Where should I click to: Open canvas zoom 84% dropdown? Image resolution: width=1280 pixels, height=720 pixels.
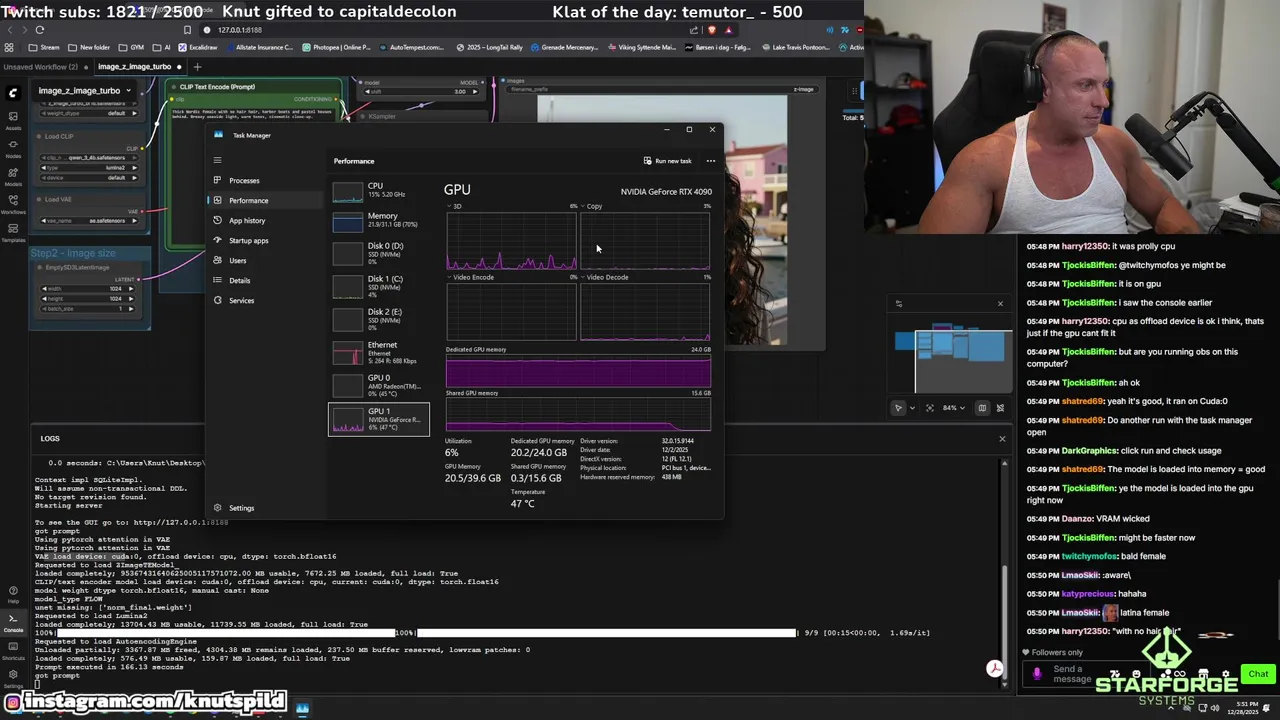pos(954,408)
